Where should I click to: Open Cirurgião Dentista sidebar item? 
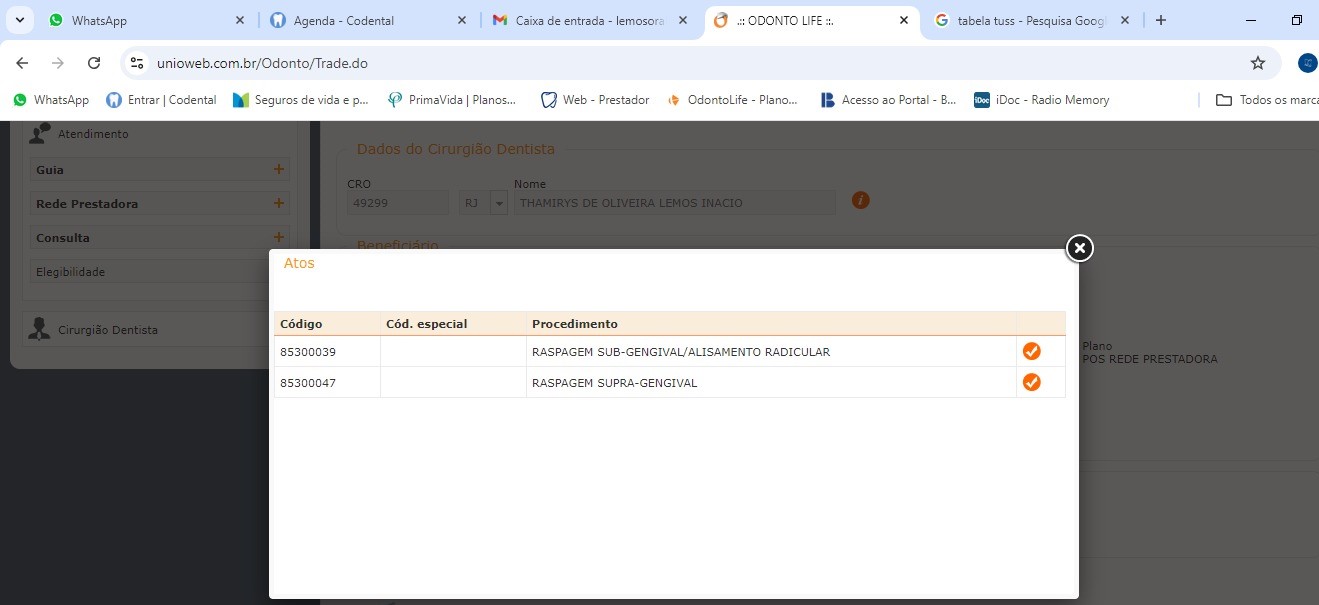click(107, 330)
